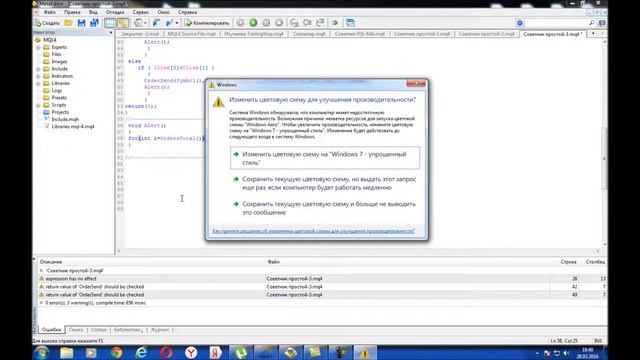The height and width of the screenshot is (360, 640).
Task: Click the Pause debugging toolbar icon
Action: (x=266, y=23)
